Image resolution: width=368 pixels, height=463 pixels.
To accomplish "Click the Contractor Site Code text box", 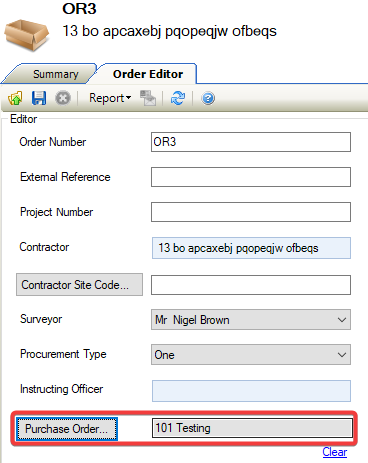I will (251, 285).
